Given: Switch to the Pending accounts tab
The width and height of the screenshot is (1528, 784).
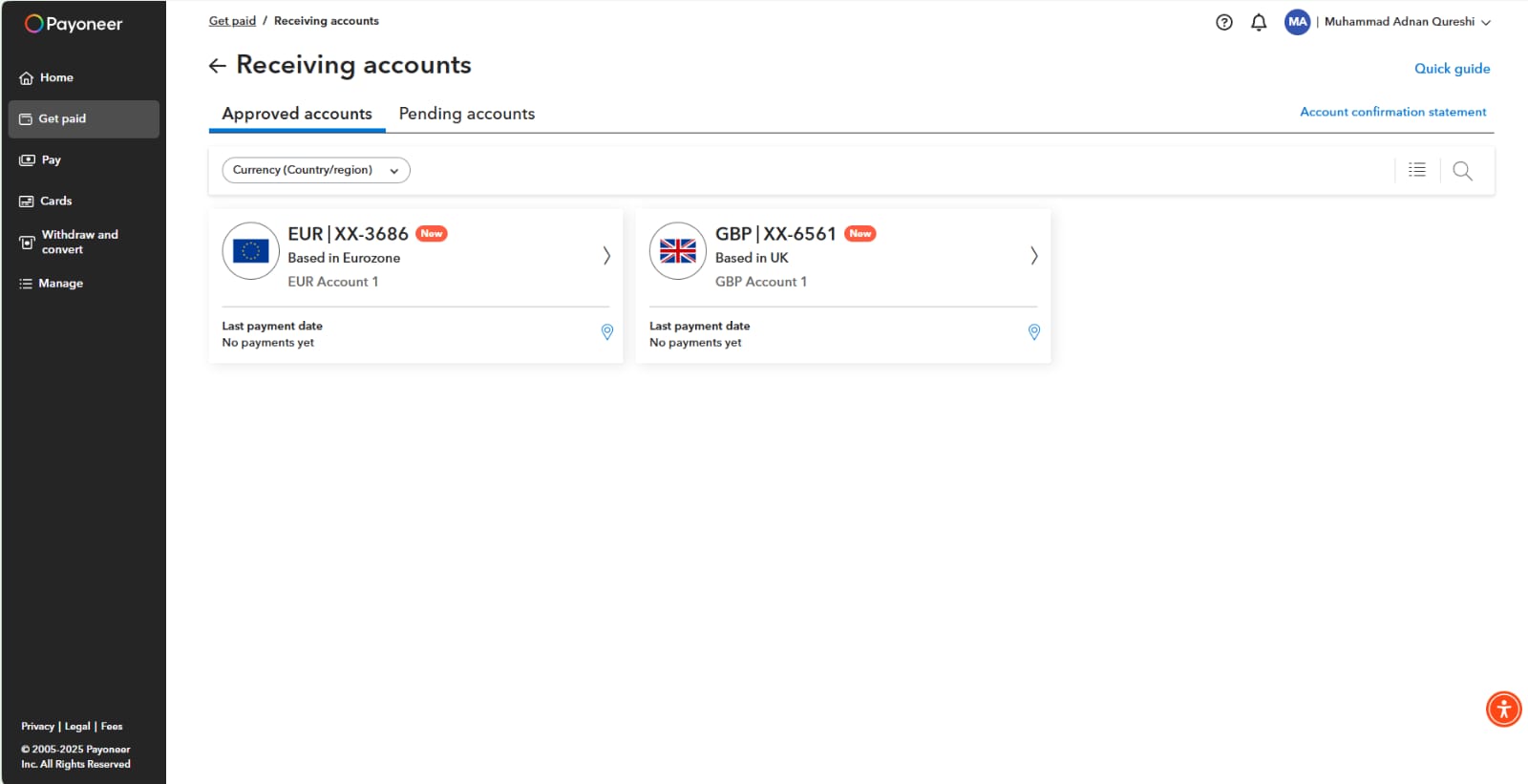Looking at the screenshot, I should click(466, 114).
